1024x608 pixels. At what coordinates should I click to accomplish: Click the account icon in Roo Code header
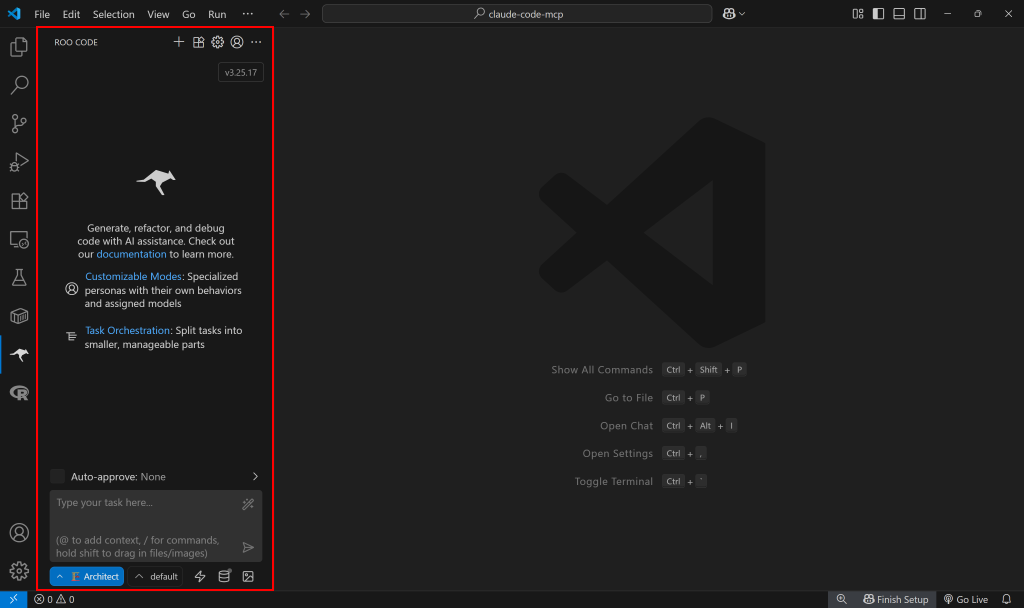coord(236,42)
